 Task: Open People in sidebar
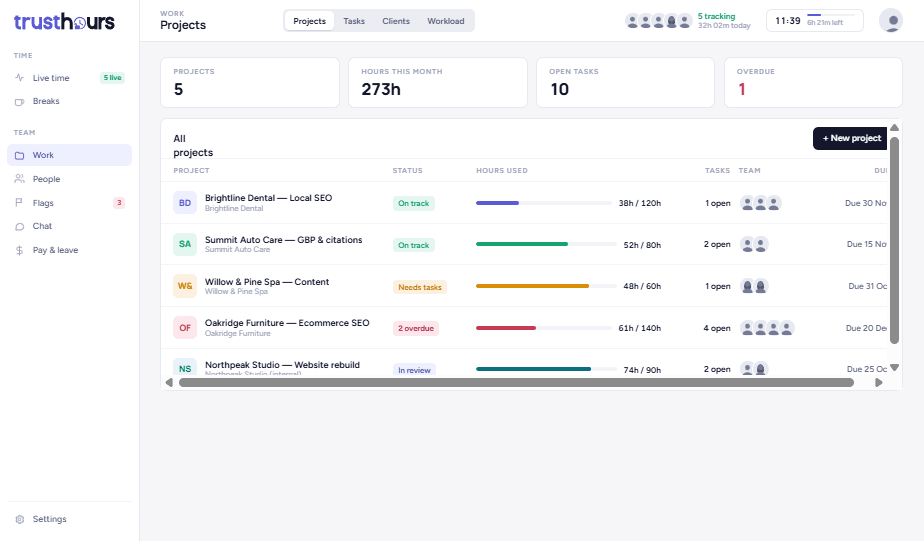(70, 179)
